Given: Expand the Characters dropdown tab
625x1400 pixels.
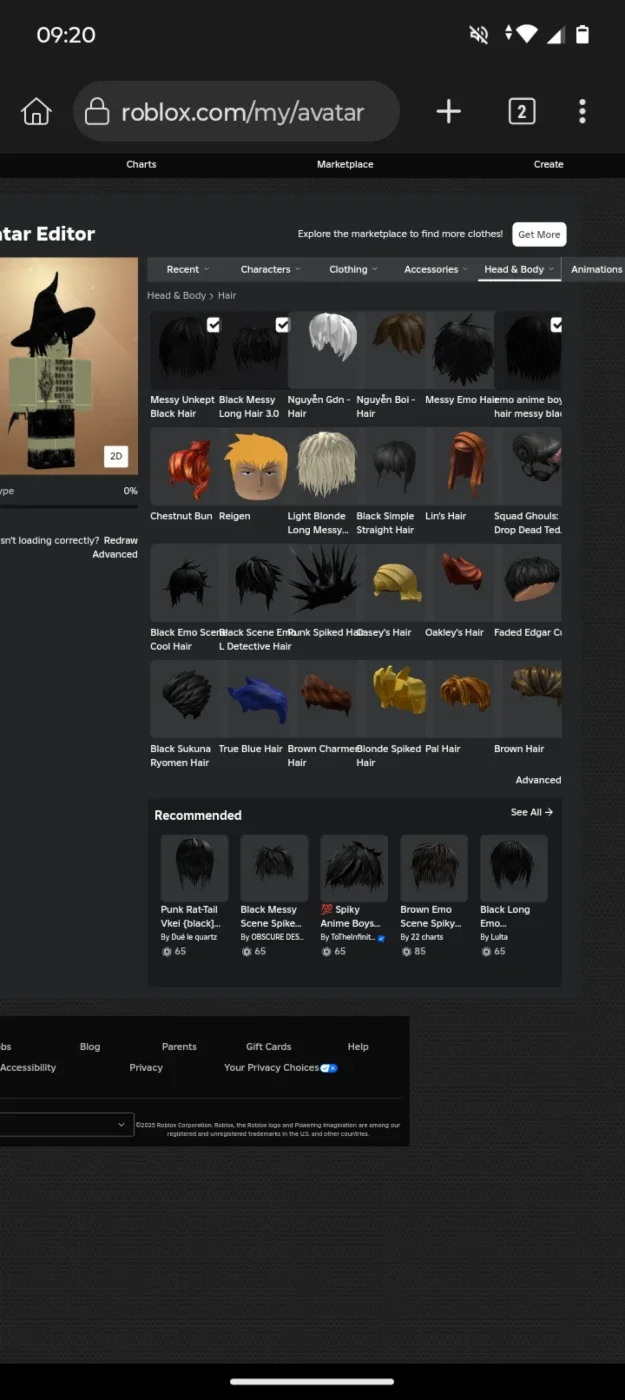Looking at the screenshot, I should pos(270,269).
